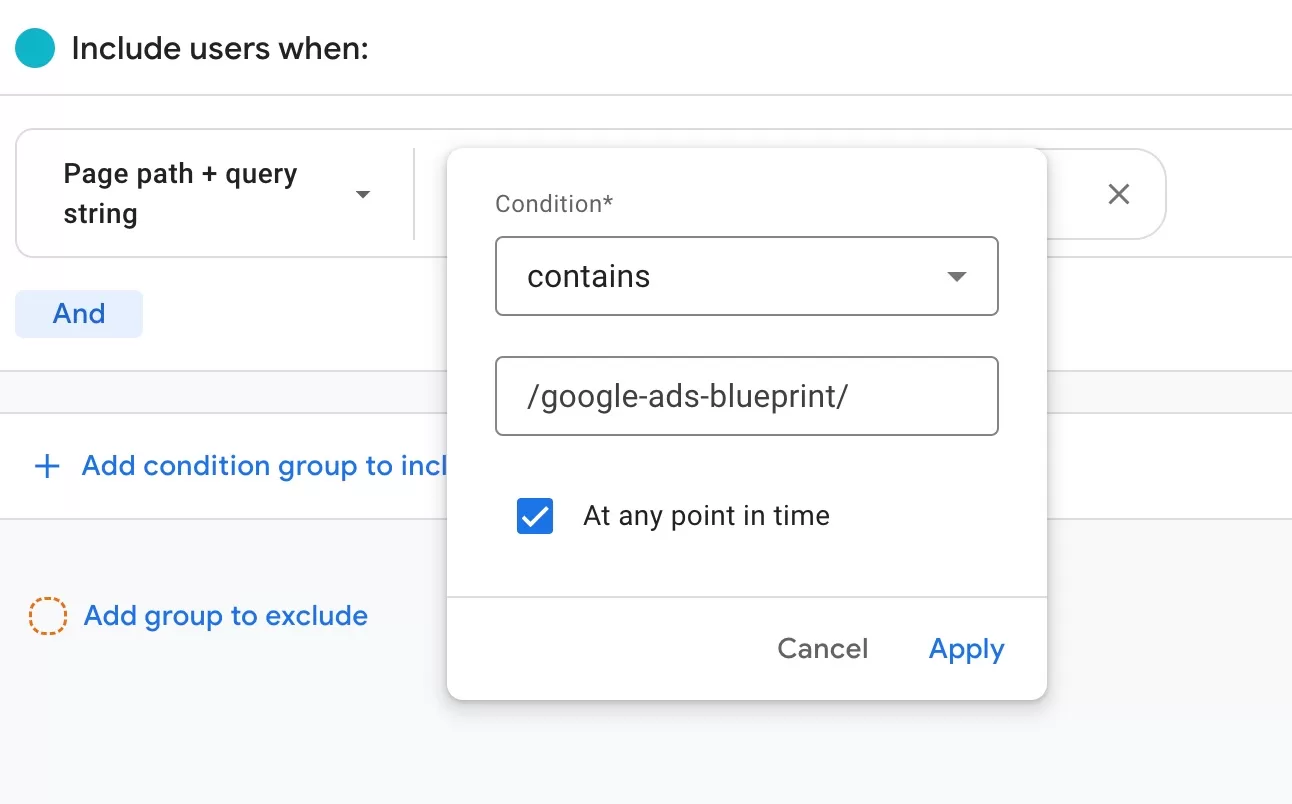Remove the condition with the X icon
The height and width of the screenshot is (804, 1292).
point(1119,194)
